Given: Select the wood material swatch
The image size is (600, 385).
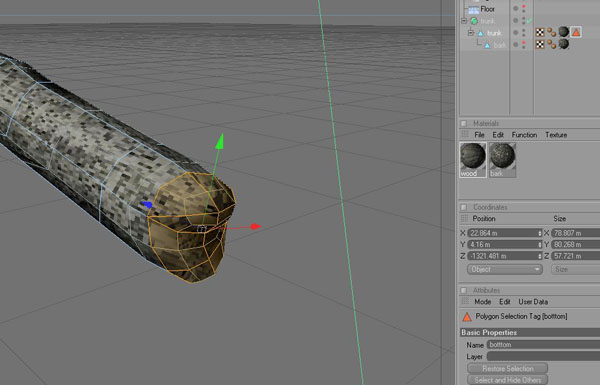Looking at the screenshot, I should [473, 160].
